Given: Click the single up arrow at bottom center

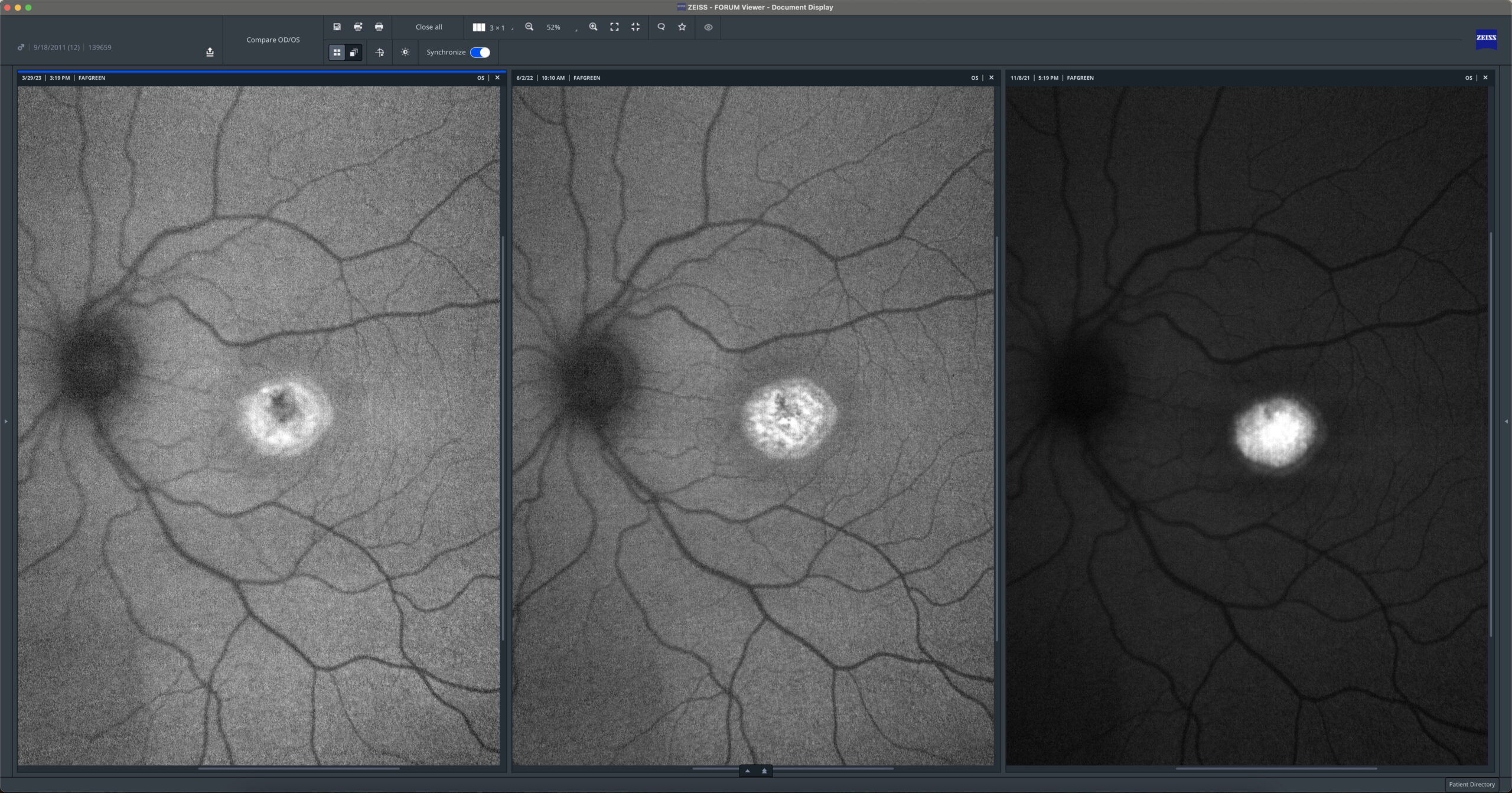Looking at the screenshot, I should click(747, 771).
